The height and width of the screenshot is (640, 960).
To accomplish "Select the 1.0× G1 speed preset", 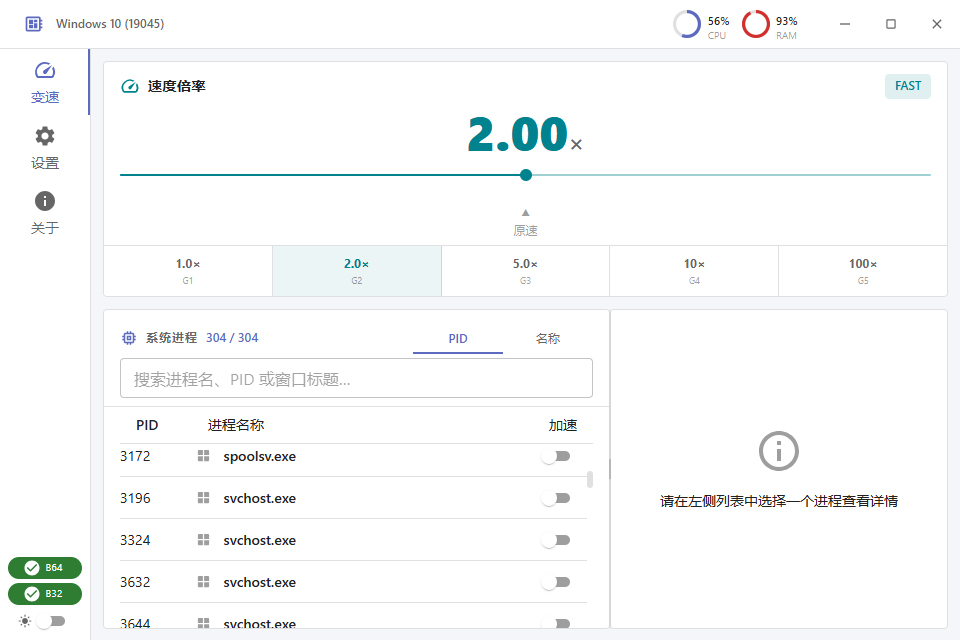I will tap(188, 271).
